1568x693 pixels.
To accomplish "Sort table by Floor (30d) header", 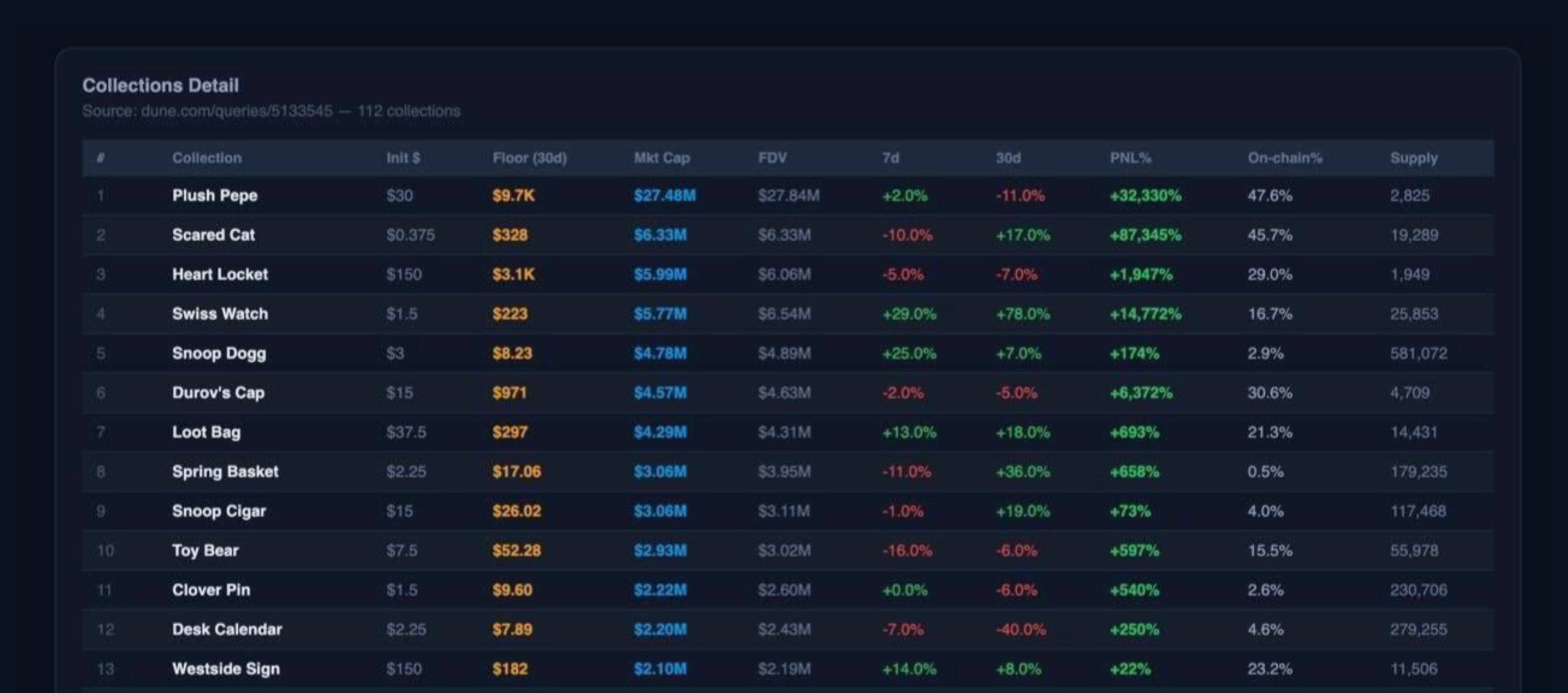I will pyautogui.click(x=529, y=158).
